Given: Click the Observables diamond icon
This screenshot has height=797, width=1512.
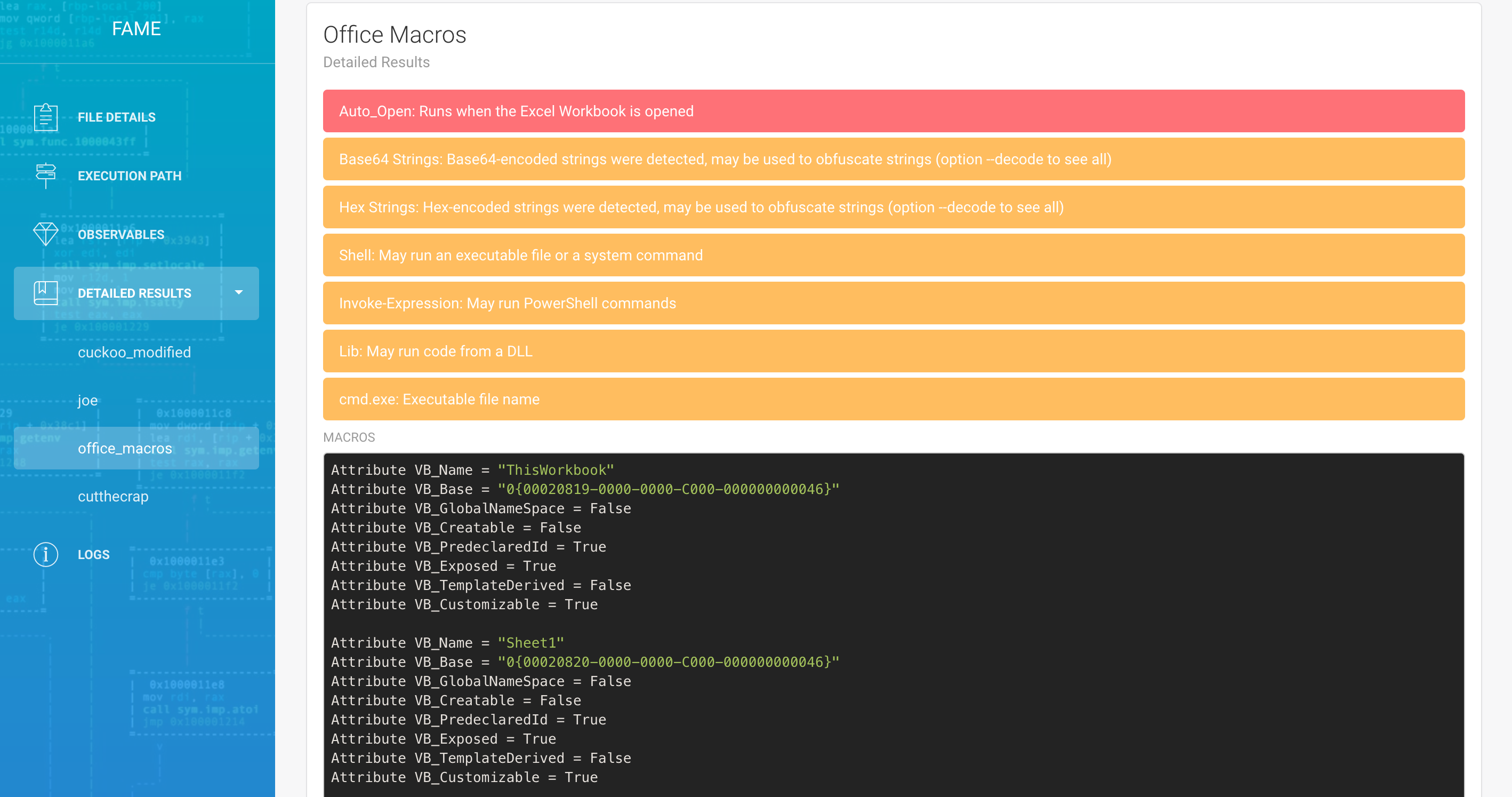Looking at the screenshot, I should click(x=46, y=234).
